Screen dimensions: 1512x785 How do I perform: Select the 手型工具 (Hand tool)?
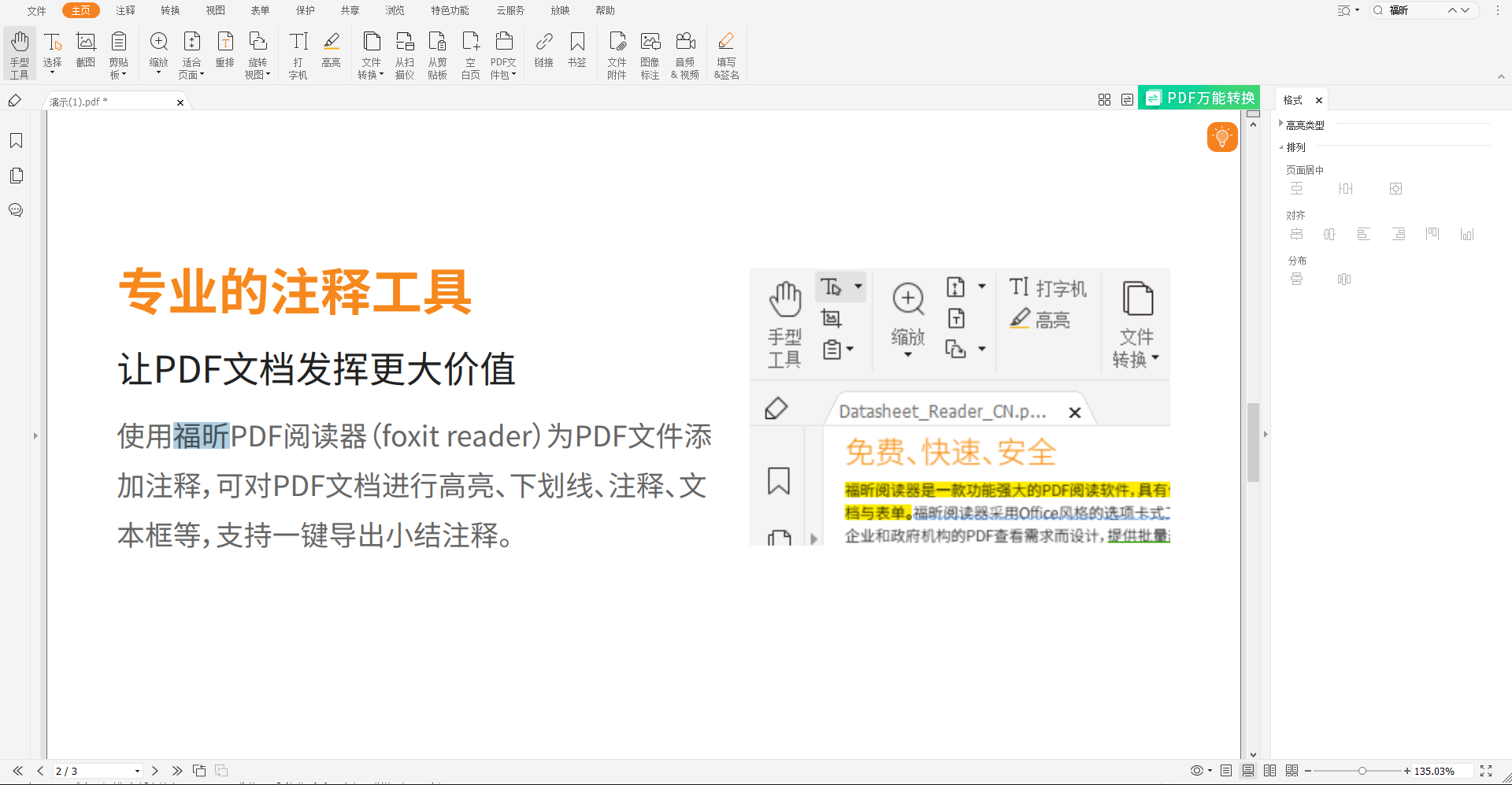tap(19, 53)
